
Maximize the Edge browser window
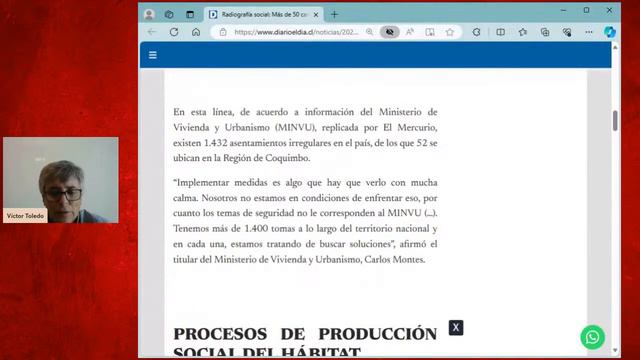click(587, 10)
